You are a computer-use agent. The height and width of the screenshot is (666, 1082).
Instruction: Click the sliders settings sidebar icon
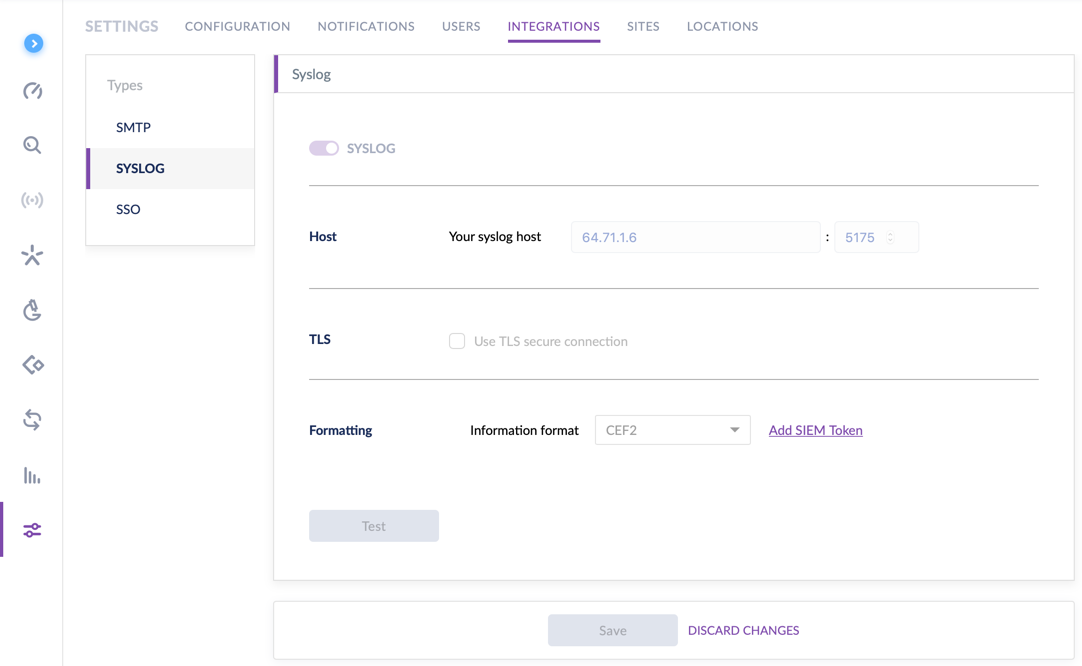click(32, 530)
